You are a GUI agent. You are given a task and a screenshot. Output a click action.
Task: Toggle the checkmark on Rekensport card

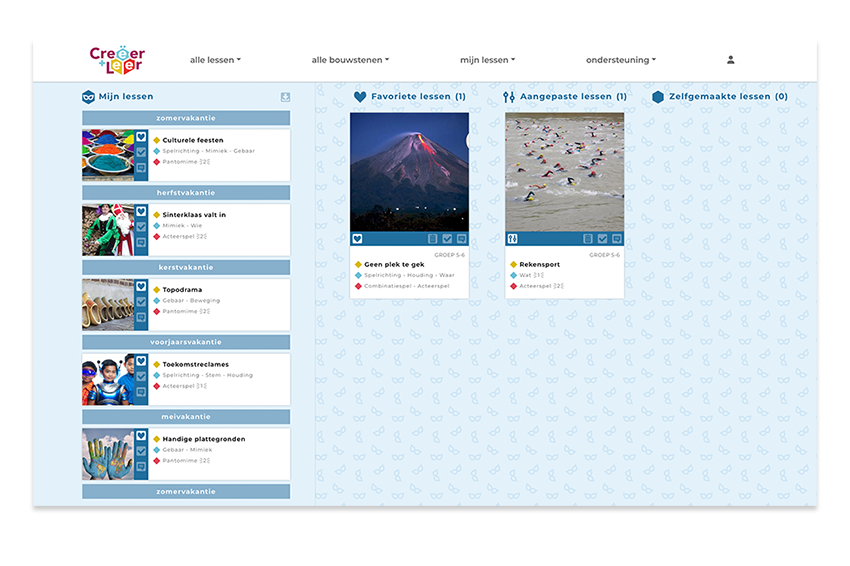602,239
